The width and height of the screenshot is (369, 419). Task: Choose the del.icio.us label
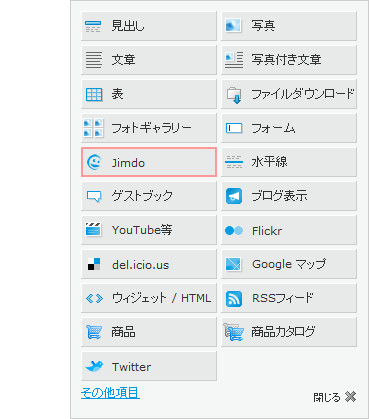coord(140,265)
